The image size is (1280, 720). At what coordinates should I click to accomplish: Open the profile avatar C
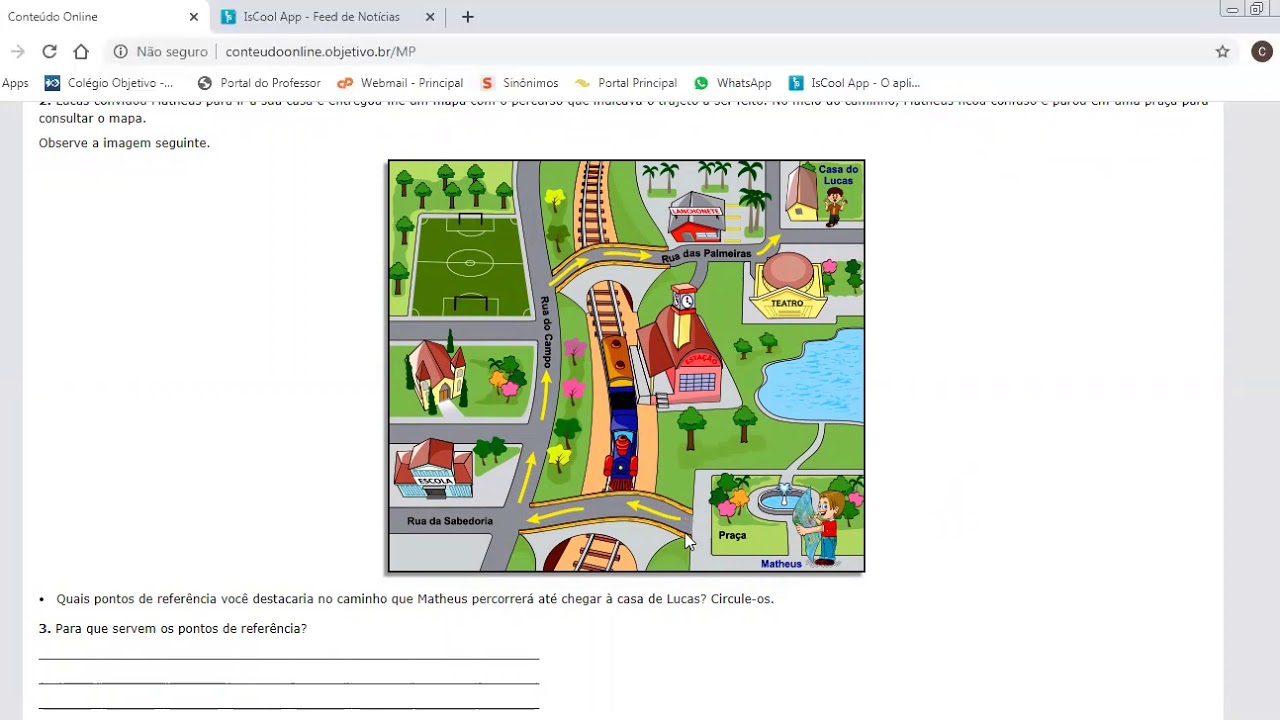[1262, 51]
